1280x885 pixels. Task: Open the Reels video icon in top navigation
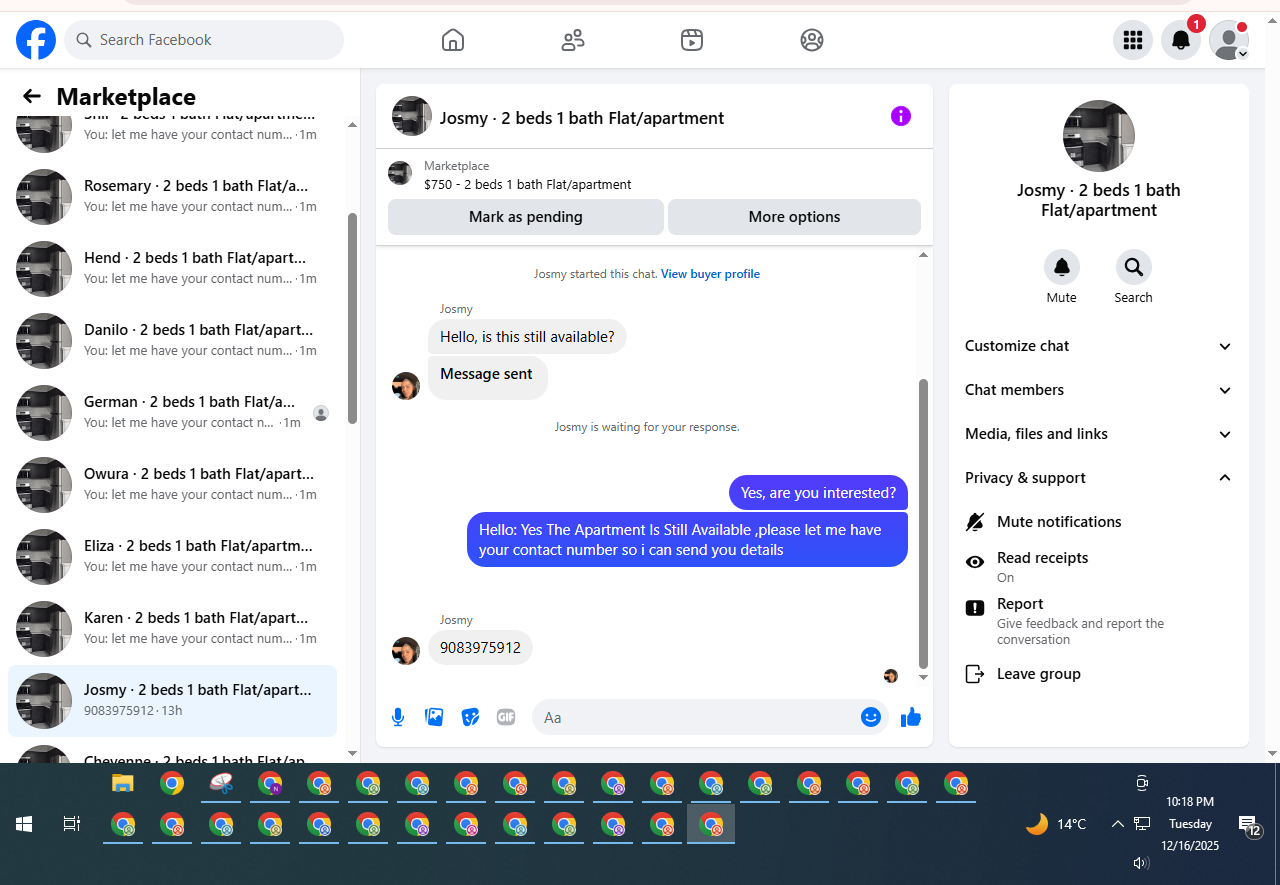click(x=692, y=40)
